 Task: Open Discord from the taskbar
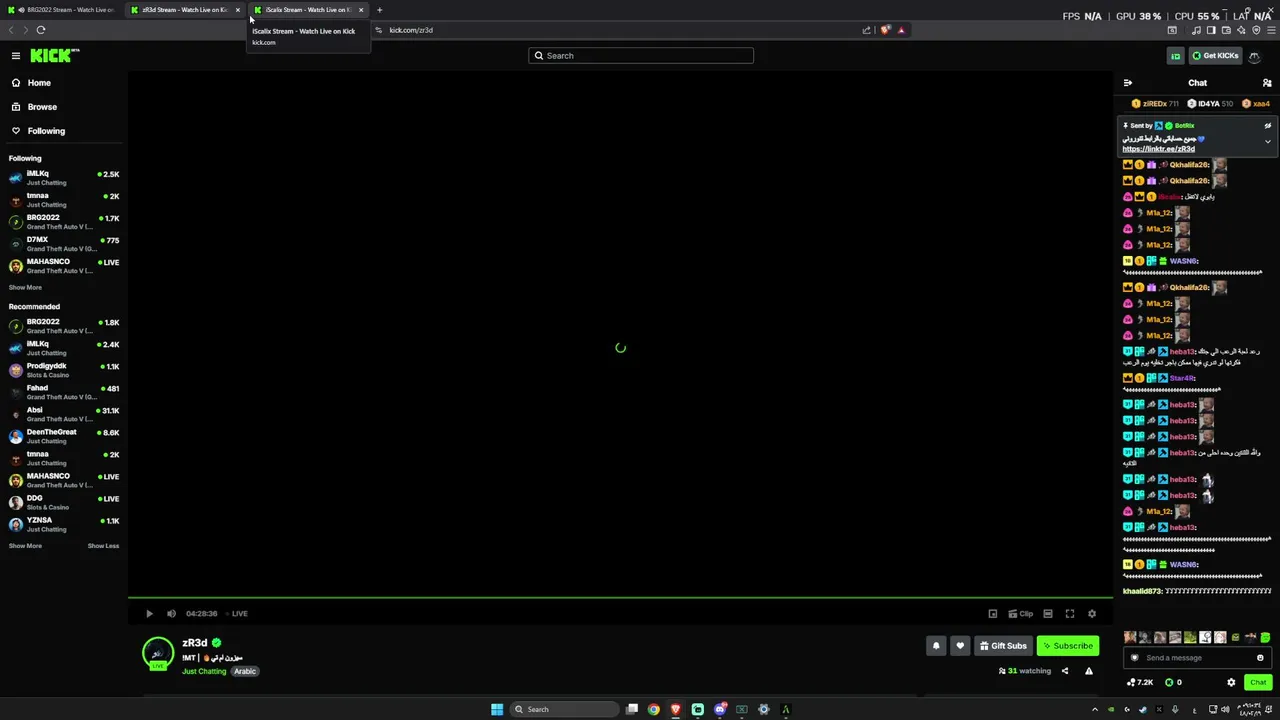click(720, 710)
